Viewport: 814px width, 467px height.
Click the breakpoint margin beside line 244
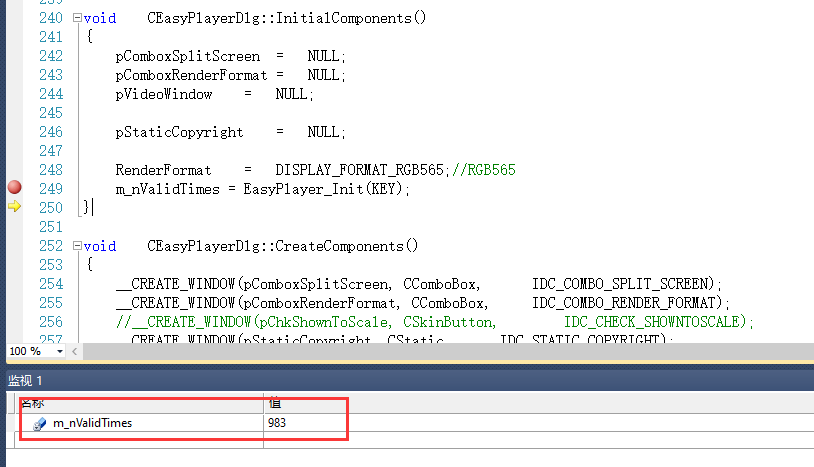[x=15, y=94]
